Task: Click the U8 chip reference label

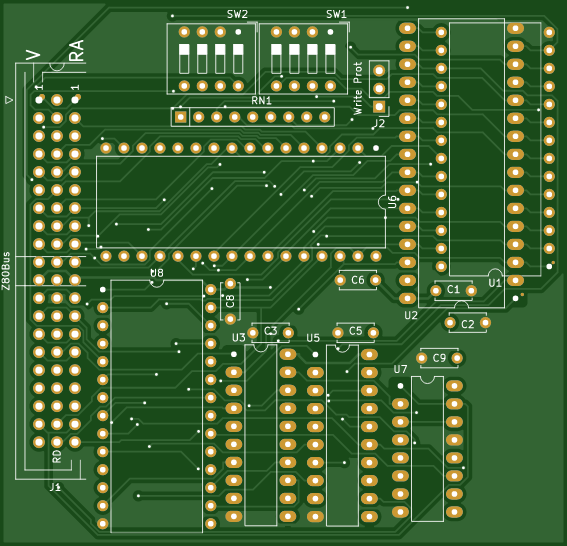Action: point(157,273)
